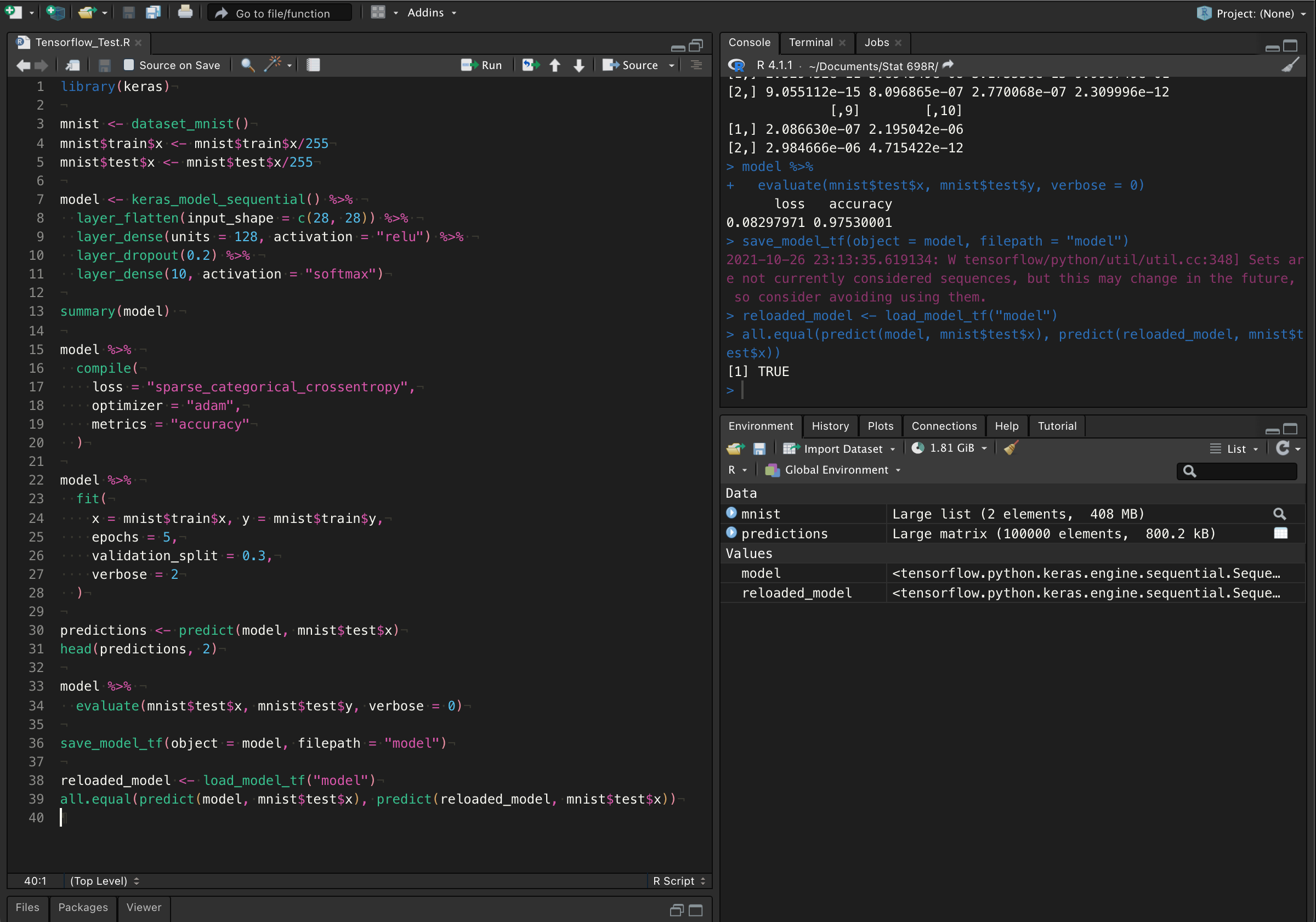Switch to the History tab
This screenshot has height=922, width=1316.
(830, 426)
